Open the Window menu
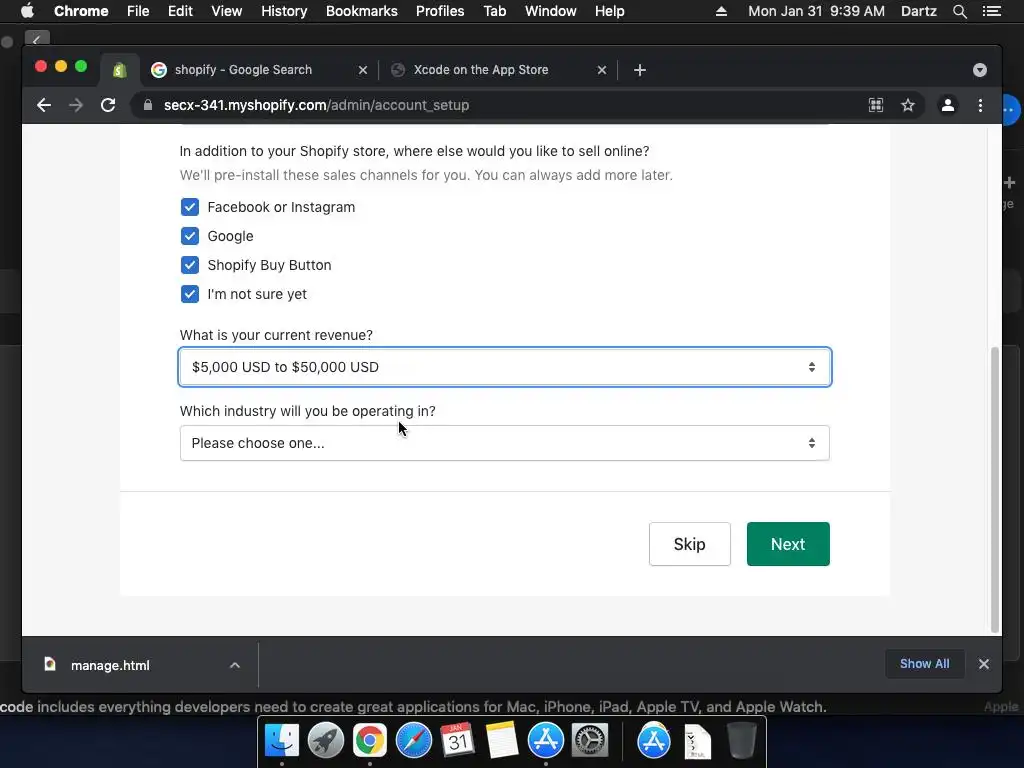The image size is (1024, 768). click(x=551, y=11)
